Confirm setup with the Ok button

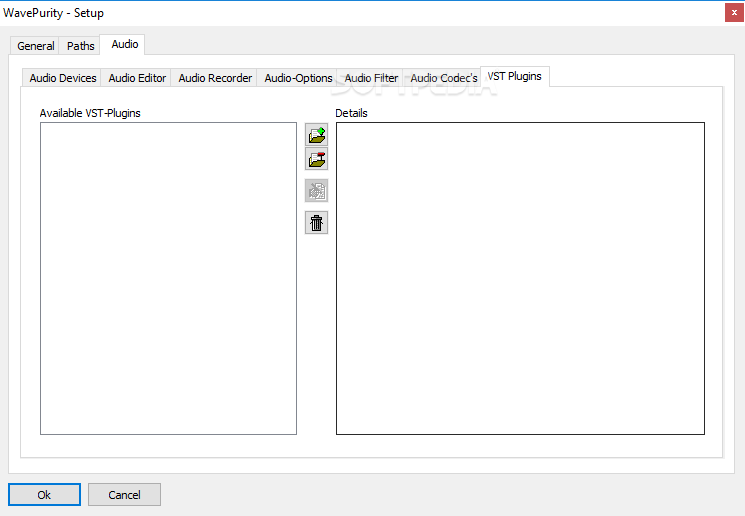[44, 495]
